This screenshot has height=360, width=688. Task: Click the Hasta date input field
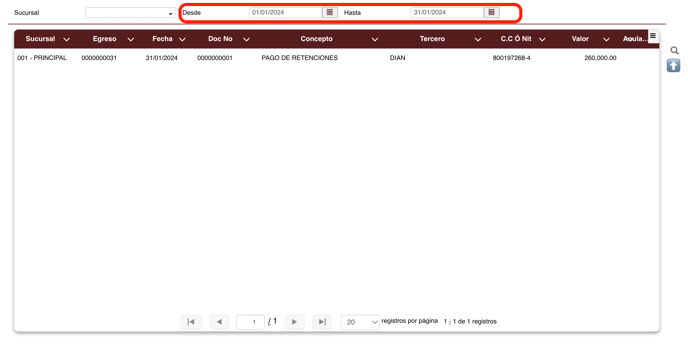tap(447, 13)
